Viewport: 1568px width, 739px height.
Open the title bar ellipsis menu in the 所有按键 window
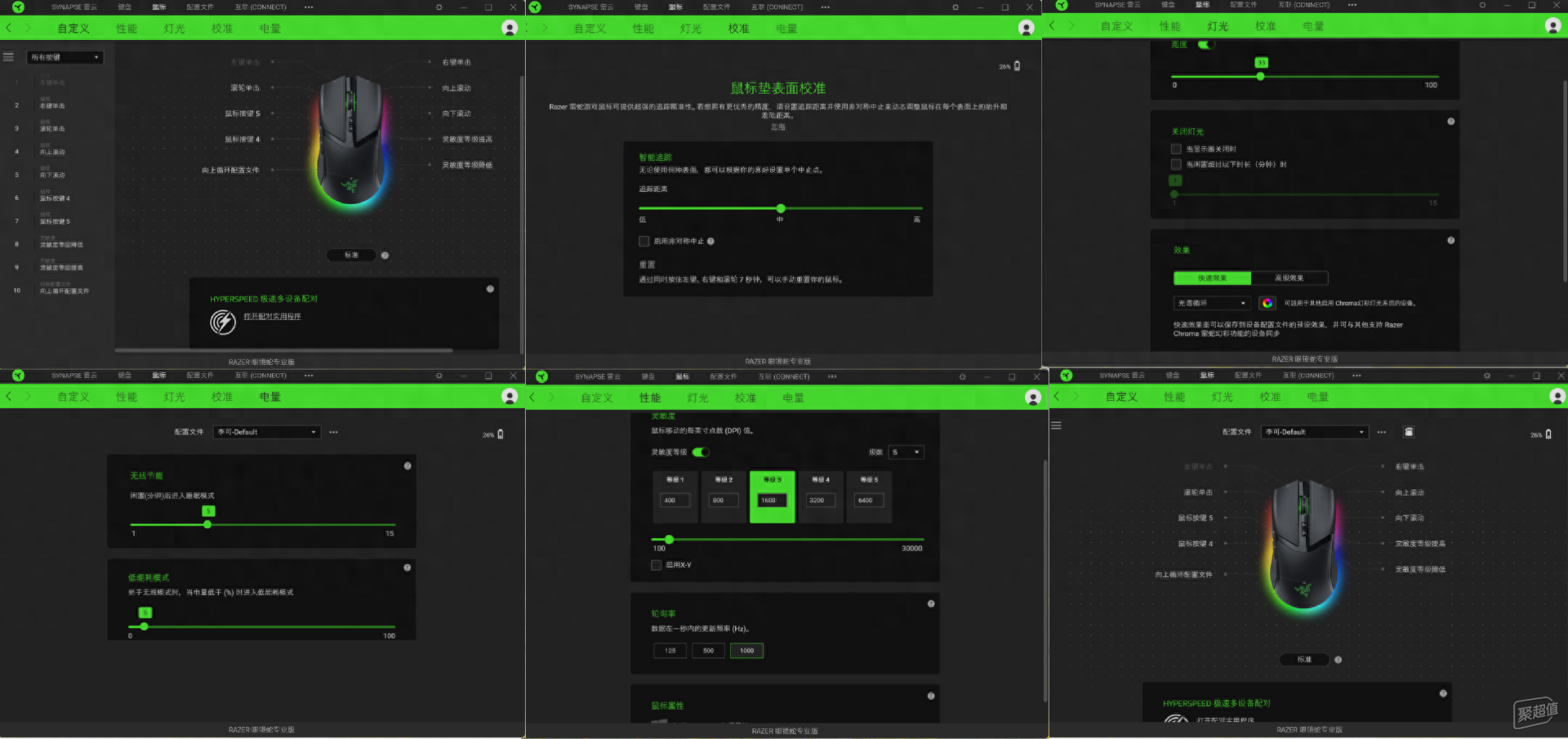309,7
